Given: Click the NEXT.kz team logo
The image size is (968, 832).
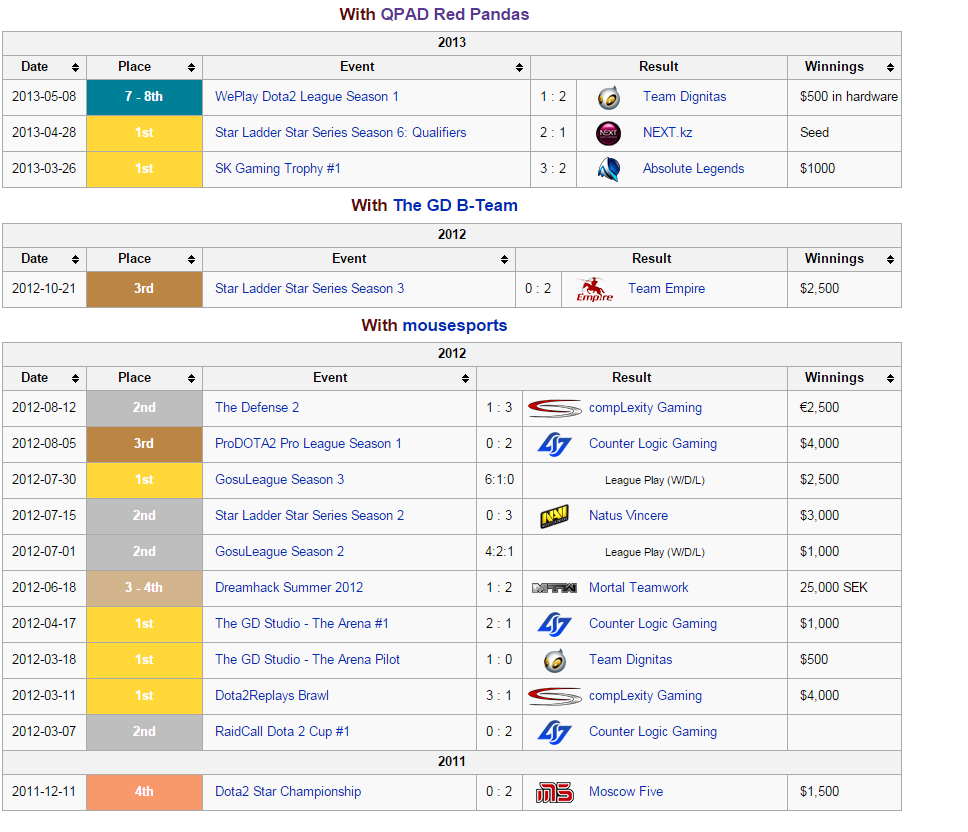Looking at the screenshot, I should [x=609, y=133].
